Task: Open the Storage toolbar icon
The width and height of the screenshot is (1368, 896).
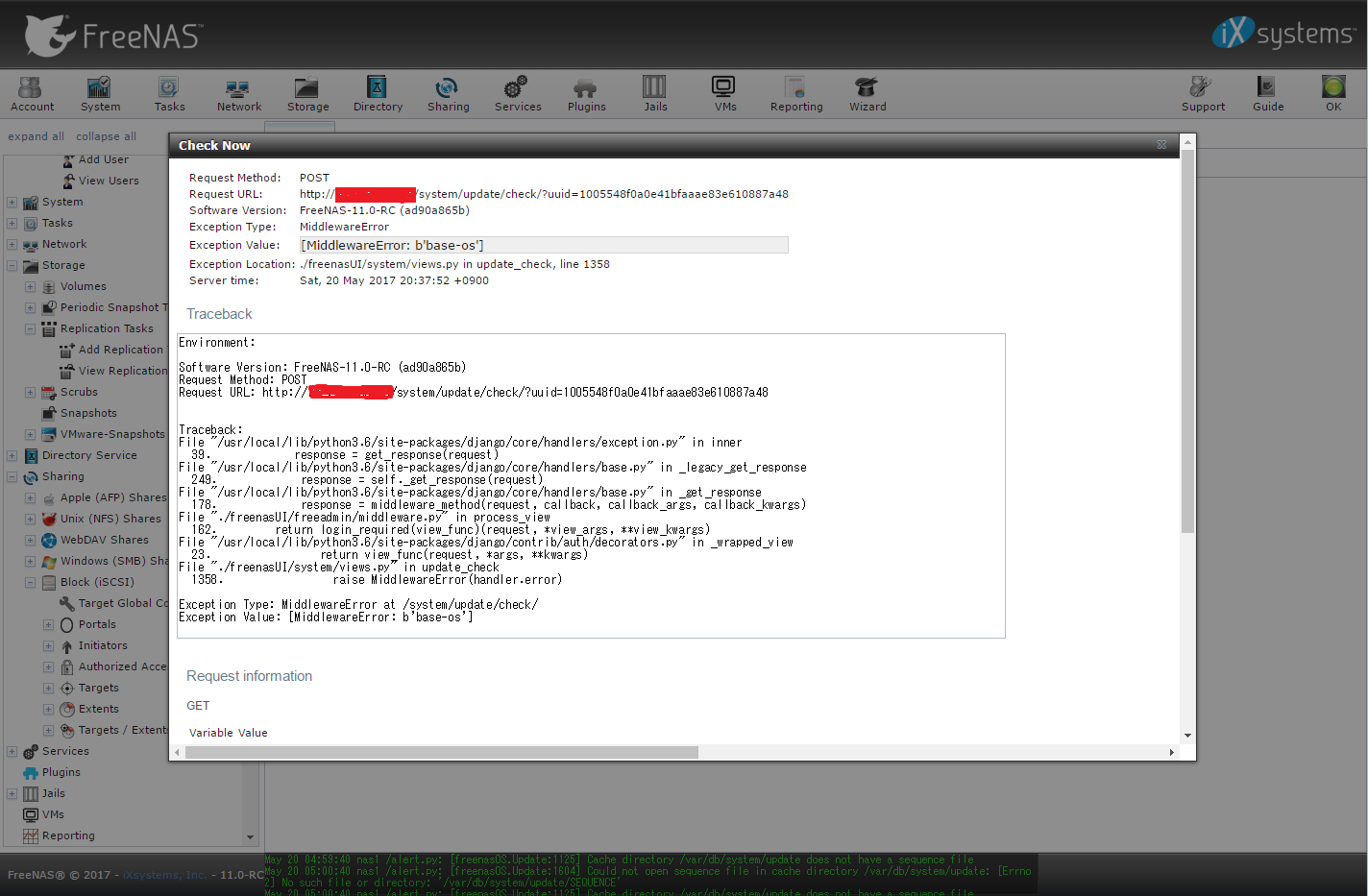Action: [x=307, y=94]
